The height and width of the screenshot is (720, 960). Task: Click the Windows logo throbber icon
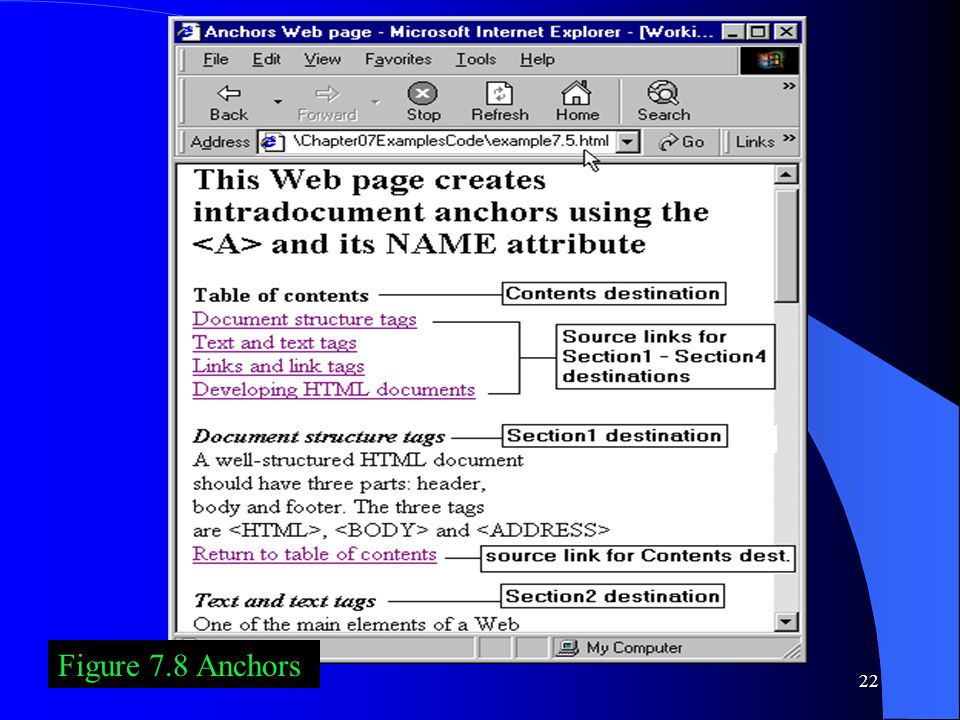pyautogui.click(x=769, y=60)
